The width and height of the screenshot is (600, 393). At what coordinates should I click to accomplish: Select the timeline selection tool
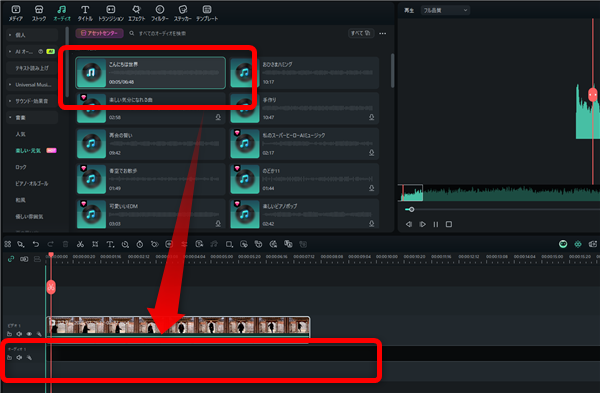(21, 244)
